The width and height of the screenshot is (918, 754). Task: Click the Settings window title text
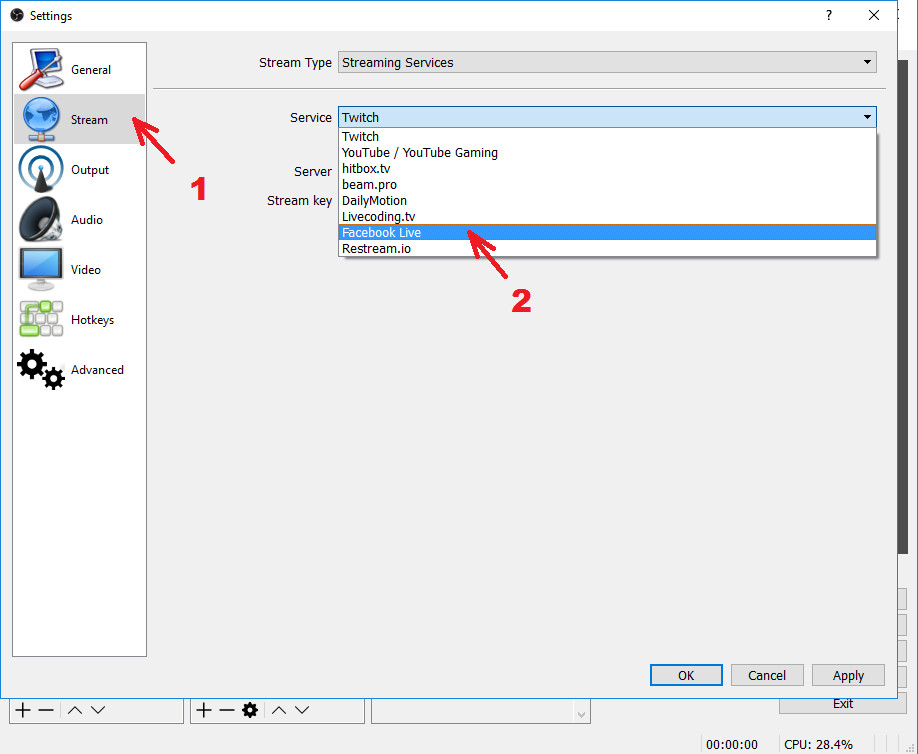[51, 16]
